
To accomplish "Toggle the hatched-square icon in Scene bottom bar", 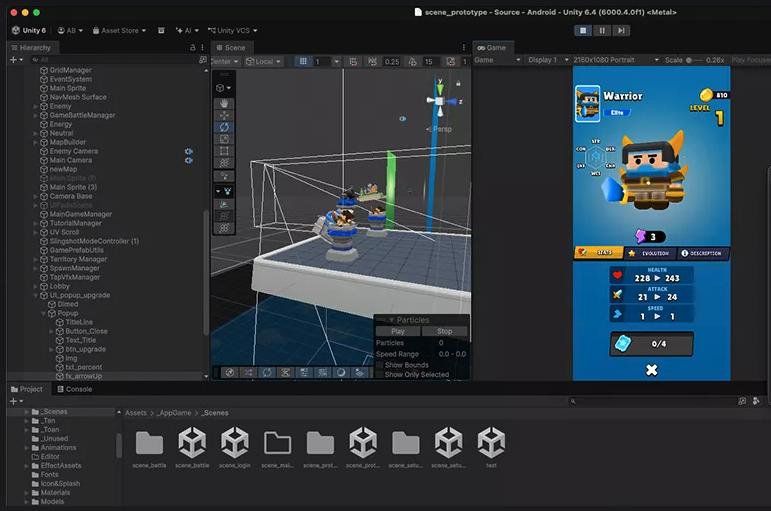I will pos(323,373).
